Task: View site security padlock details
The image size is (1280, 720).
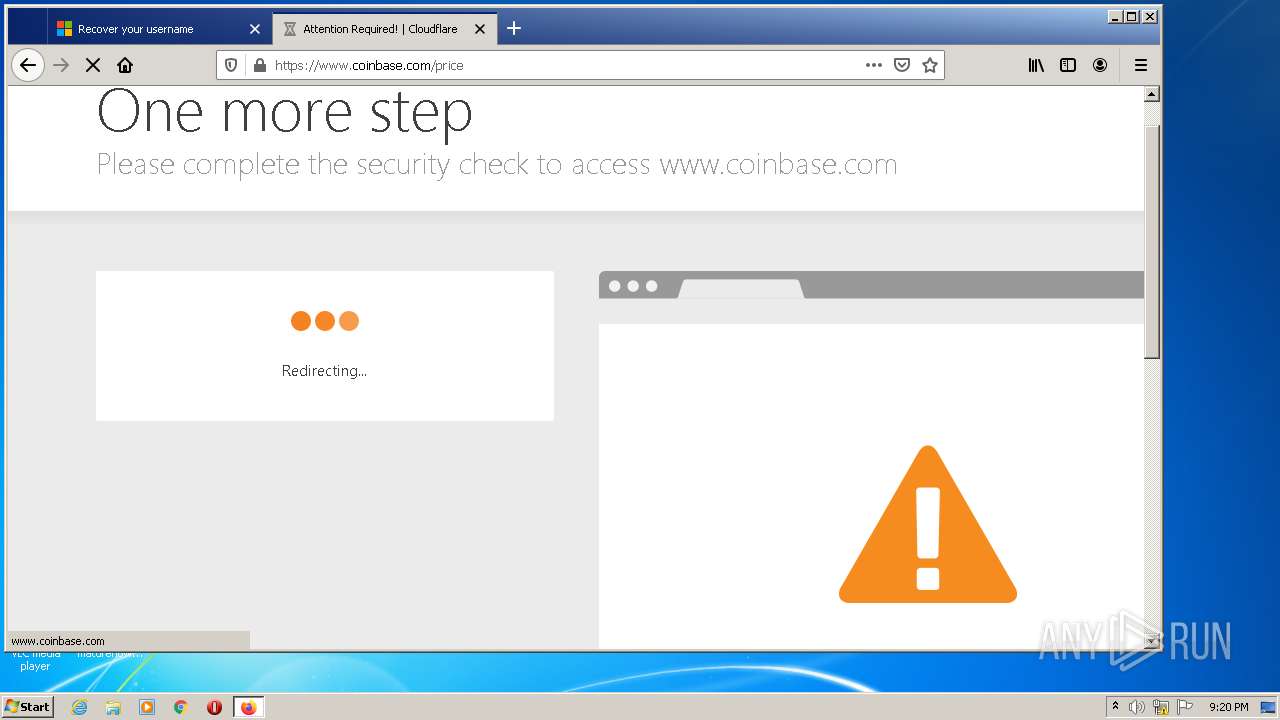Action: coord(260,65)
